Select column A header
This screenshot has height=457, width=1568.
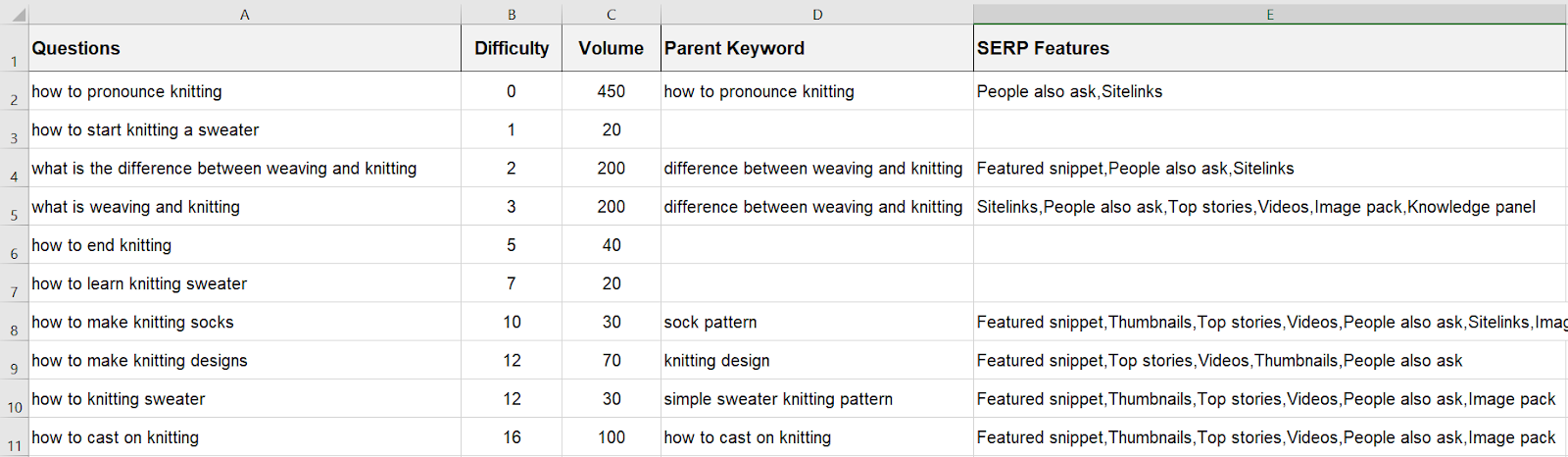[x=245, y=15]
